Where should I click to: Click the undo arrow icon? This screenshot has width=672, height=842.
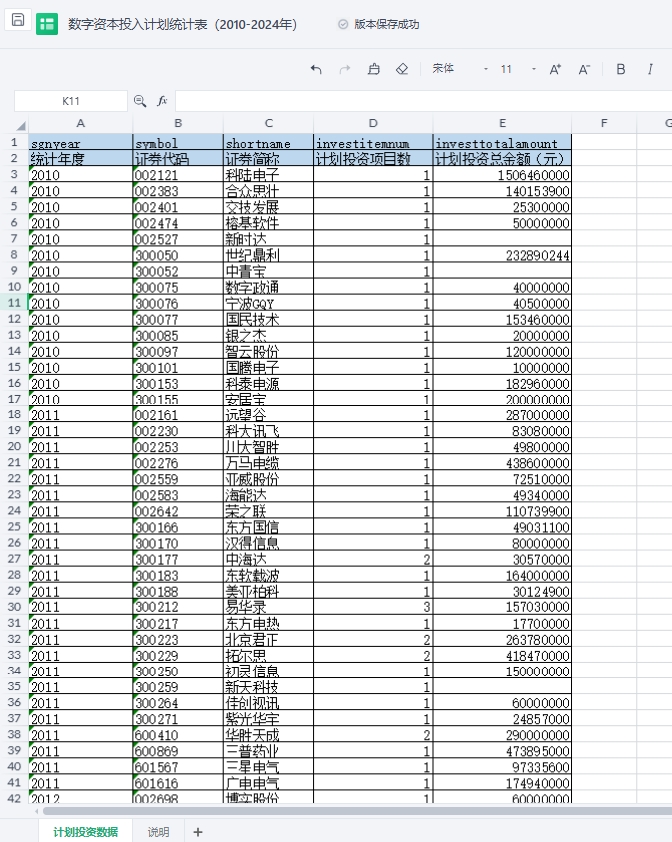click(x=316, y=69)
